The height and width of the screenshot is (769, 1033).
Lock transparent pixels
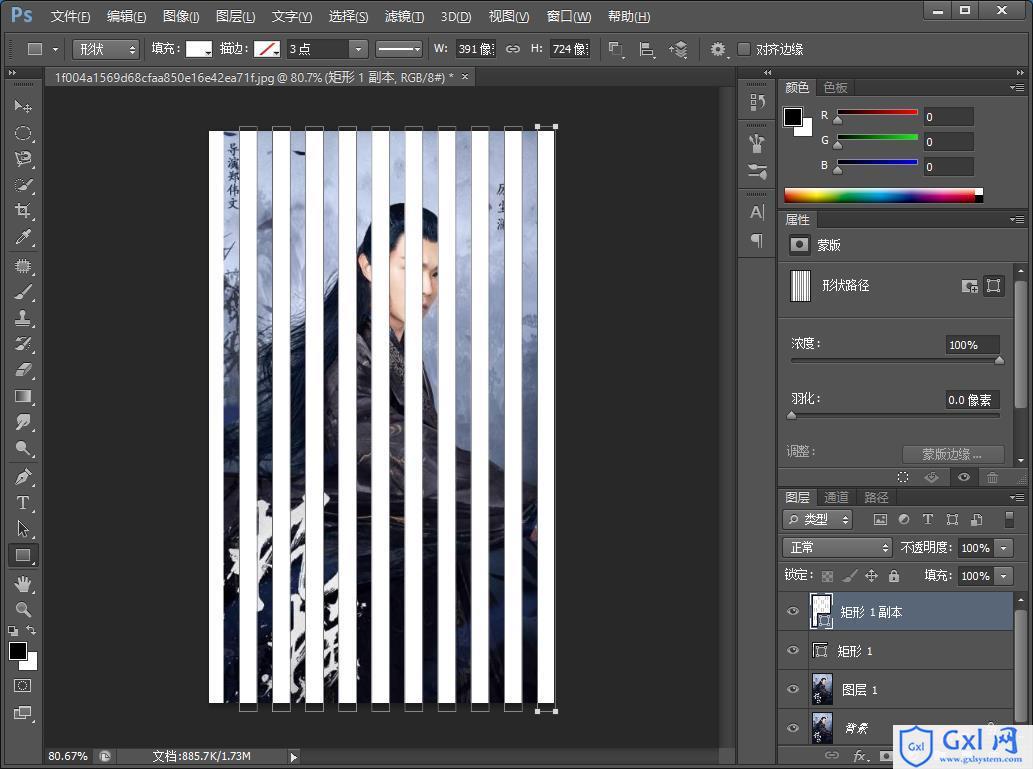pos(827,576)
